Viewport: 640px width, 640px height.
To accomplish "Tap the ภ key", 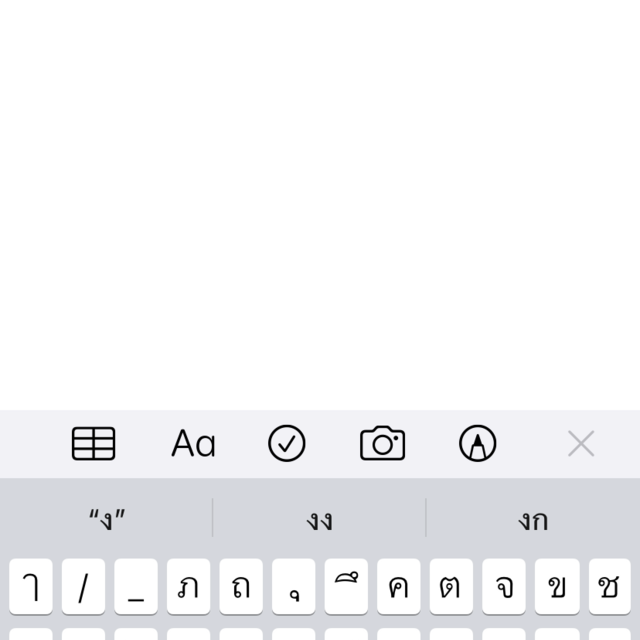I will pyautogui.click(x=189, y=586).
